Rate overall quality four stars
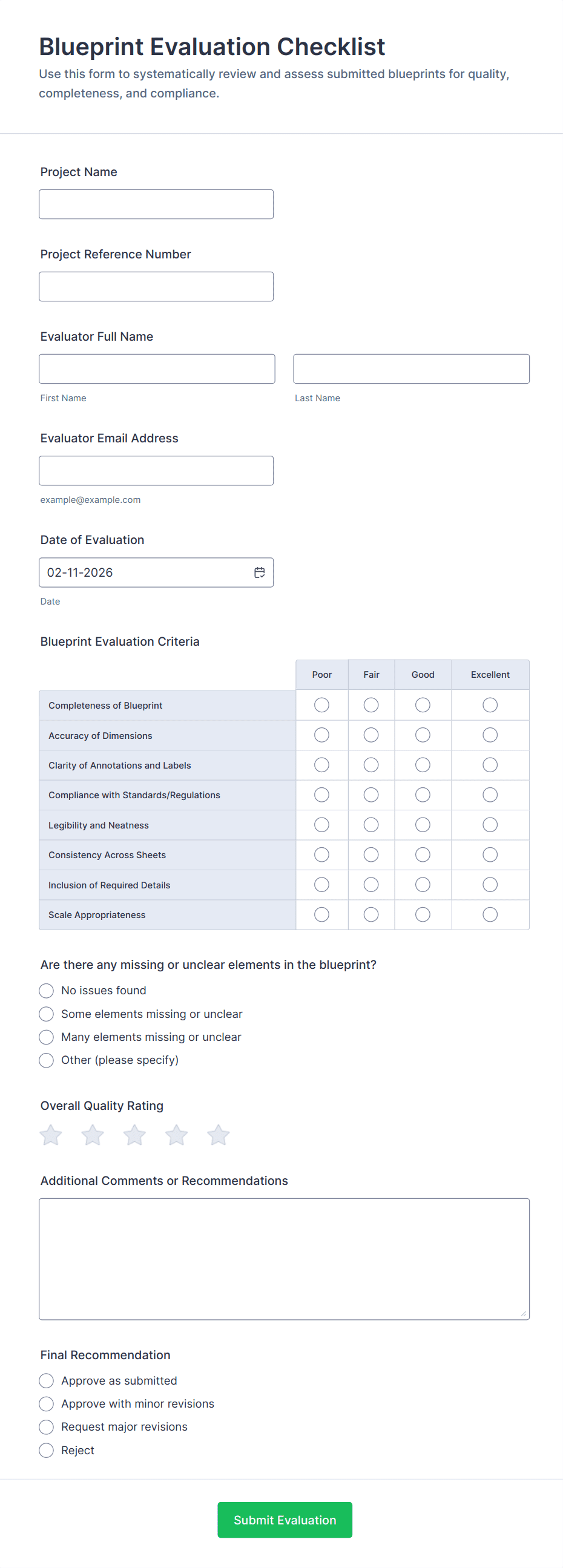The width and height of the screenshot is (563, 1568). pos(177,1135)
